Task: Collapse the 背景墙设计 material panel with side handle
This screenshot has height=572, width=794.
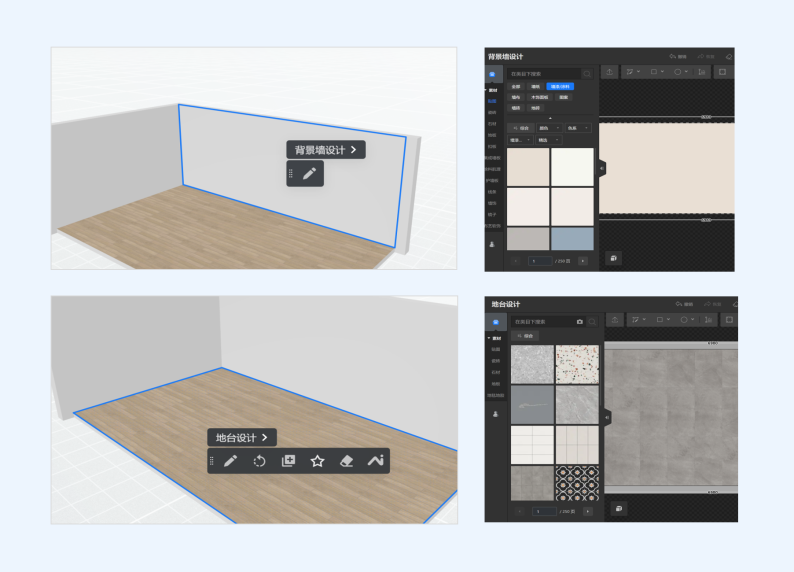Action: (x=602, y=169)
